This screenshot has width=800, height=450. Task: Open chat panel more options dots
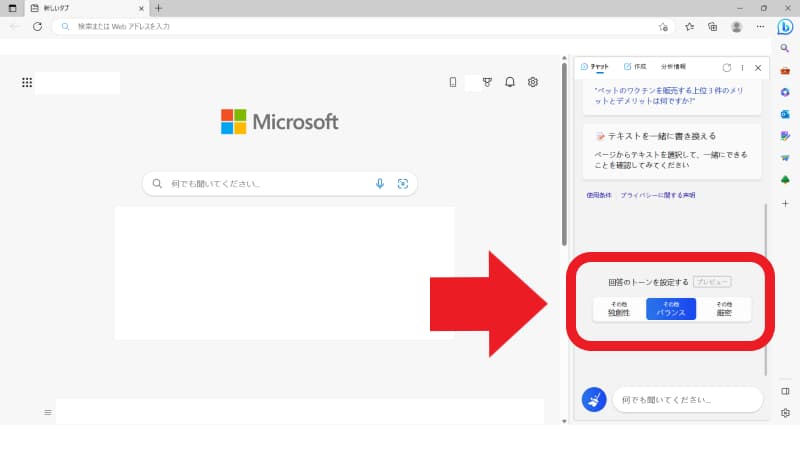pos(742,67)
